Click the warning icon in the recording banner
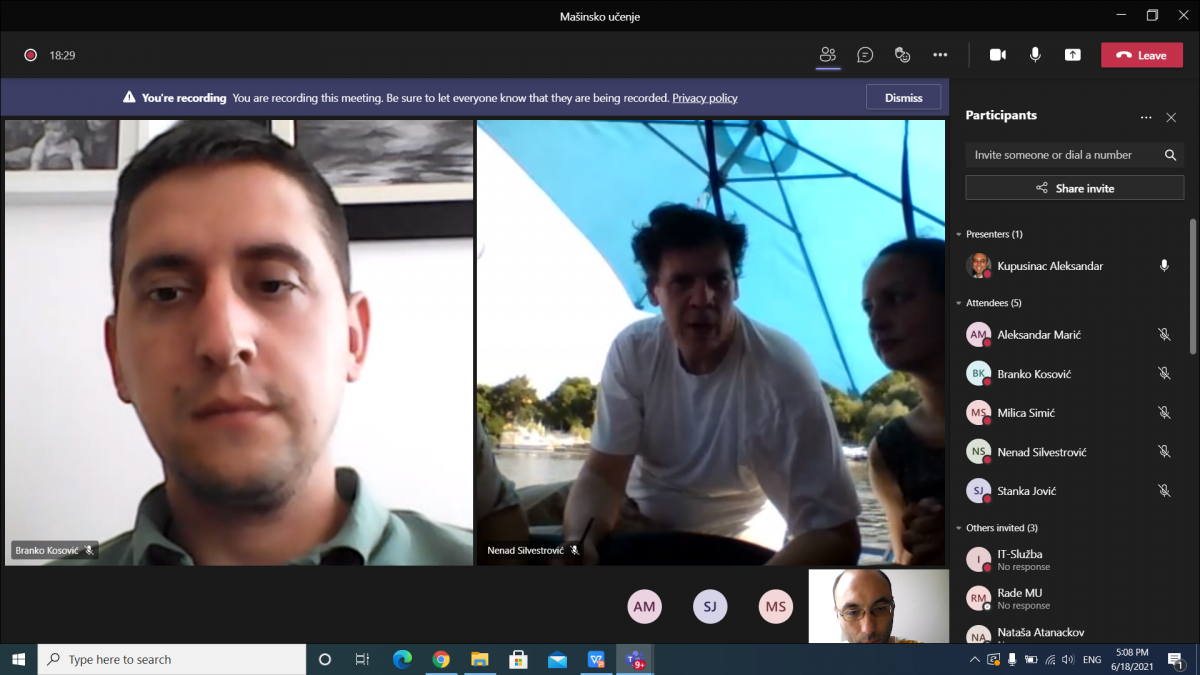 129,98
